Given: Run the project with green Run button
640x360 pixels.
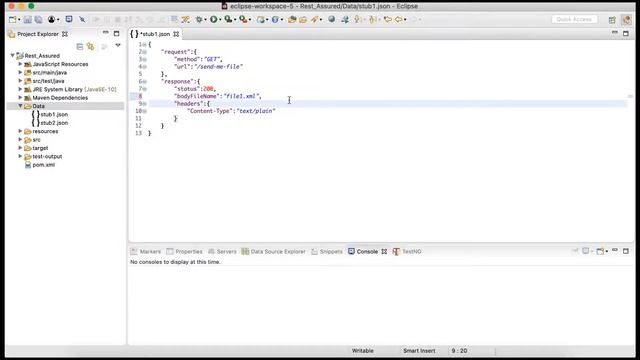Looking at the screenshot, I should tap(213, 19).
